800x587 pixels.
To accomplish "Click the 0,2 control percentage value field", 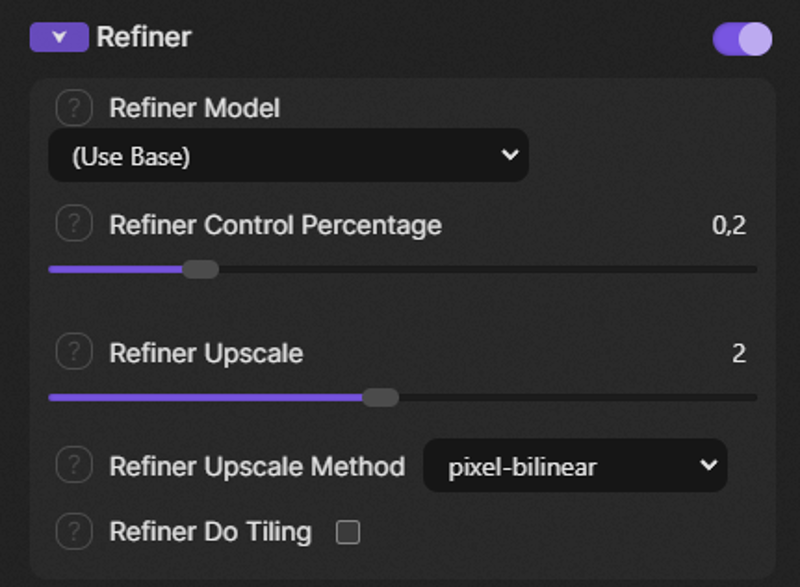I will pos(729,225).
